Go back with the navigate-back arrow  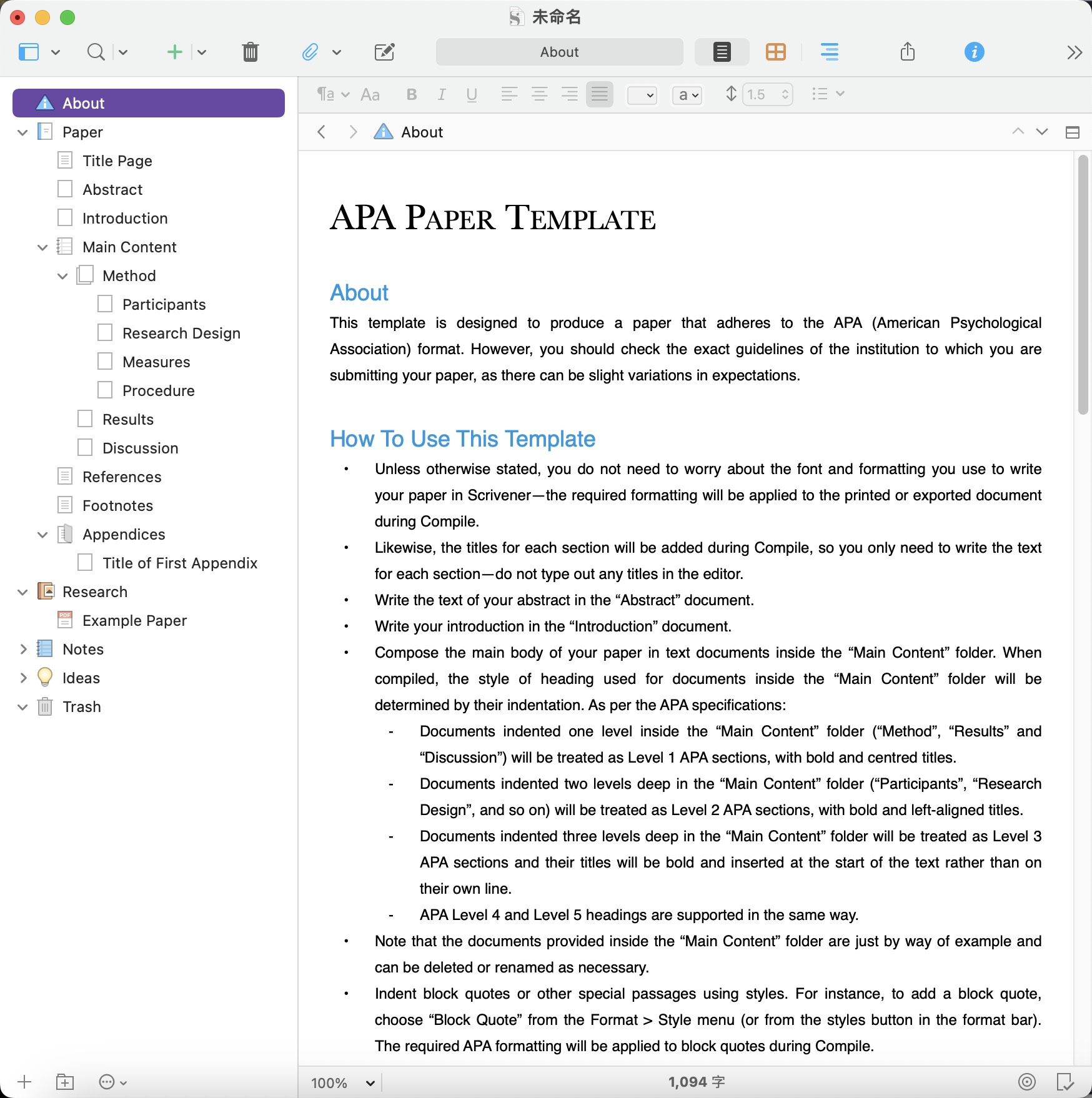(322, 132)
